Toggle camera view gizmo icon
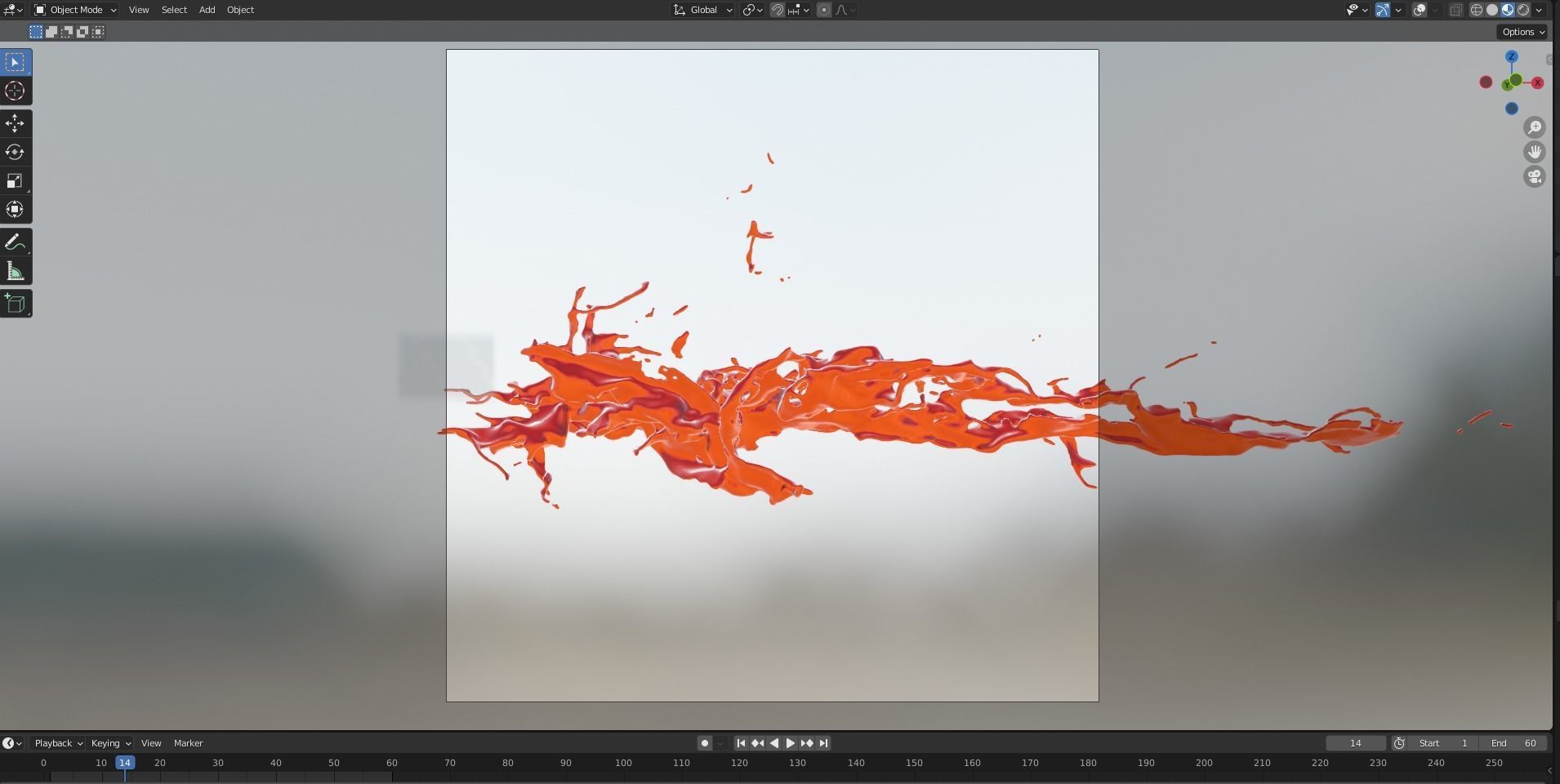1560x784 pixels. pyautogui.click(x=1535, y=176)
